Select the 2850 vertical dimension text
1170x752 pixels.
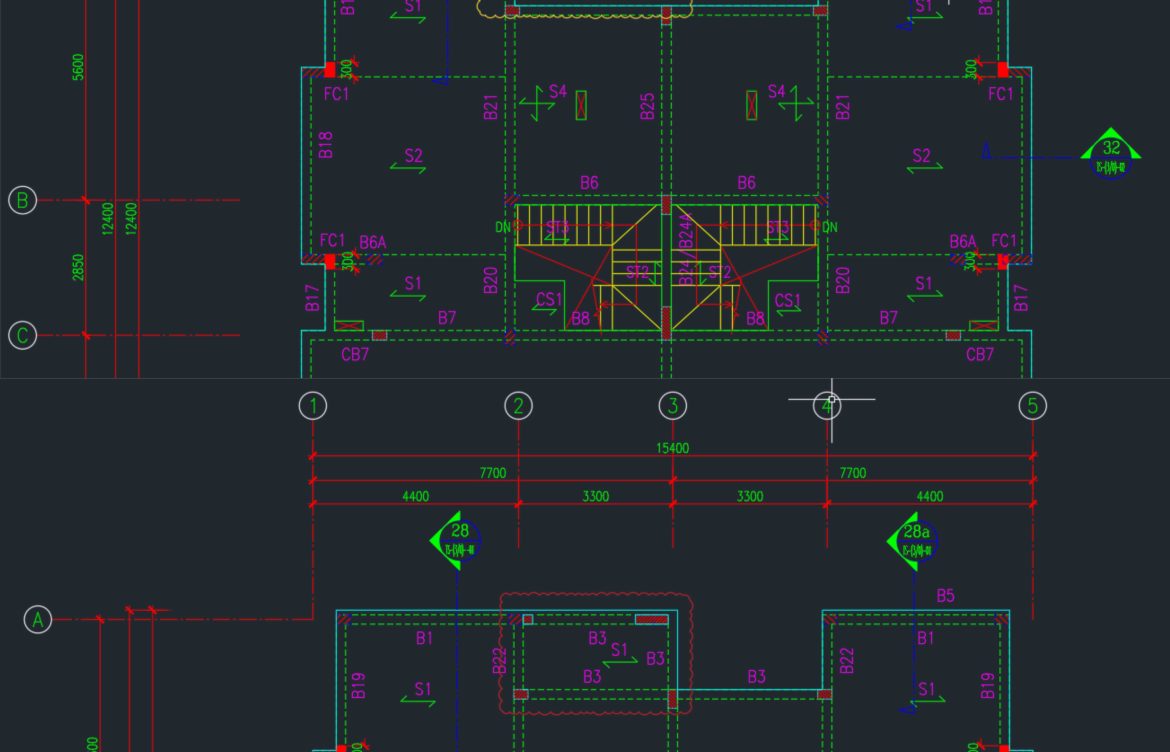[78, 268]
